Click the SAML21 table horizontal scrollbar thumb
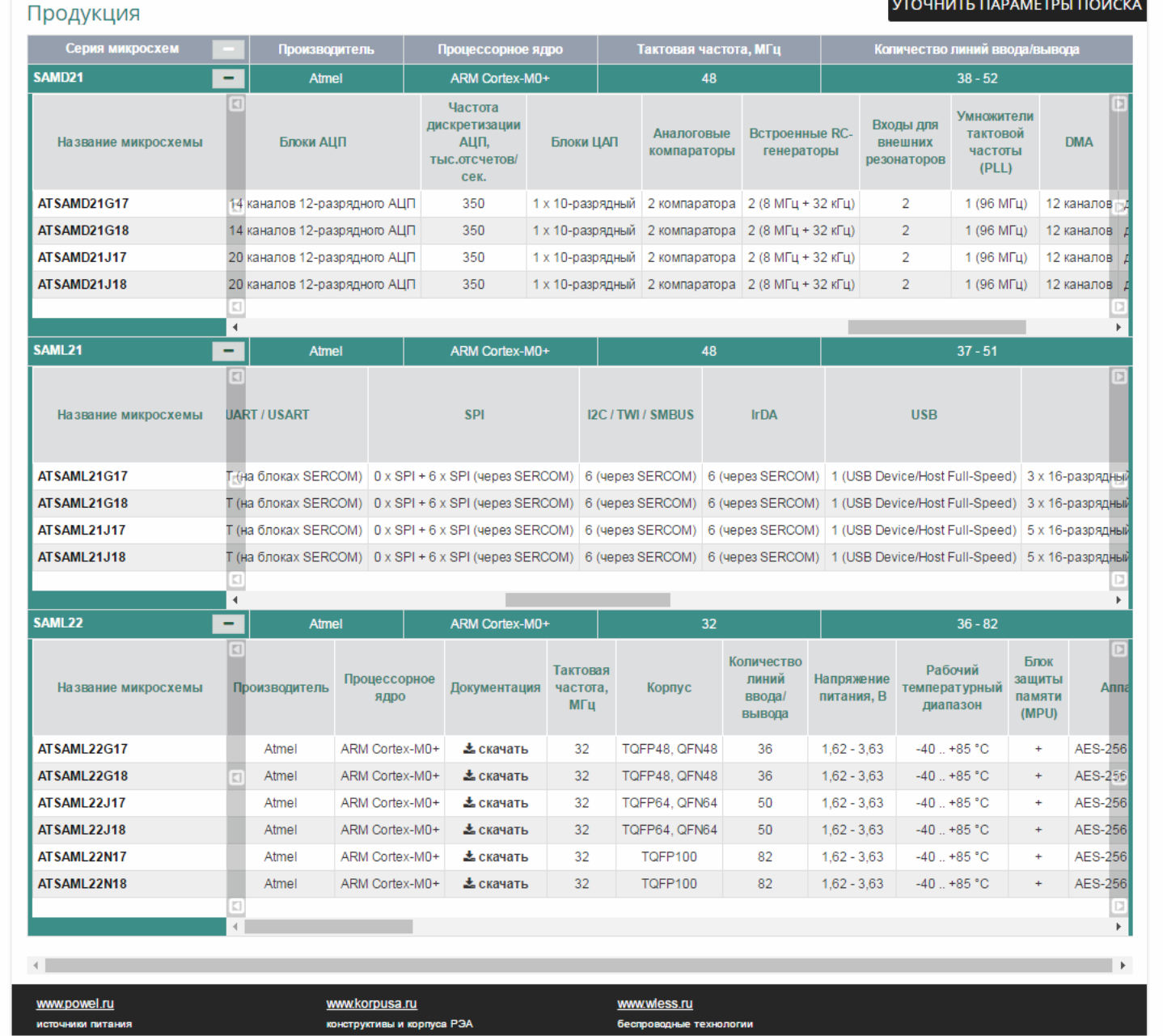This screenshot has width=1163, height=1036. 588,600
